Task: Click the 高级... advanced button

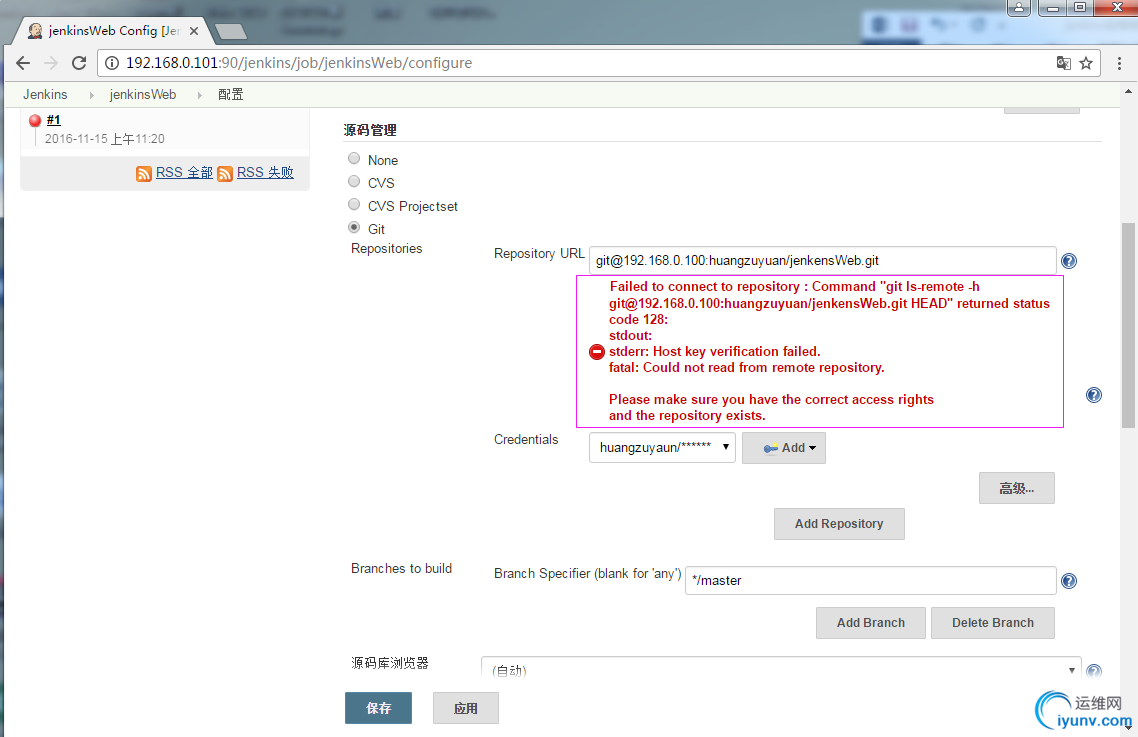Action: [x=1016, y=488]
